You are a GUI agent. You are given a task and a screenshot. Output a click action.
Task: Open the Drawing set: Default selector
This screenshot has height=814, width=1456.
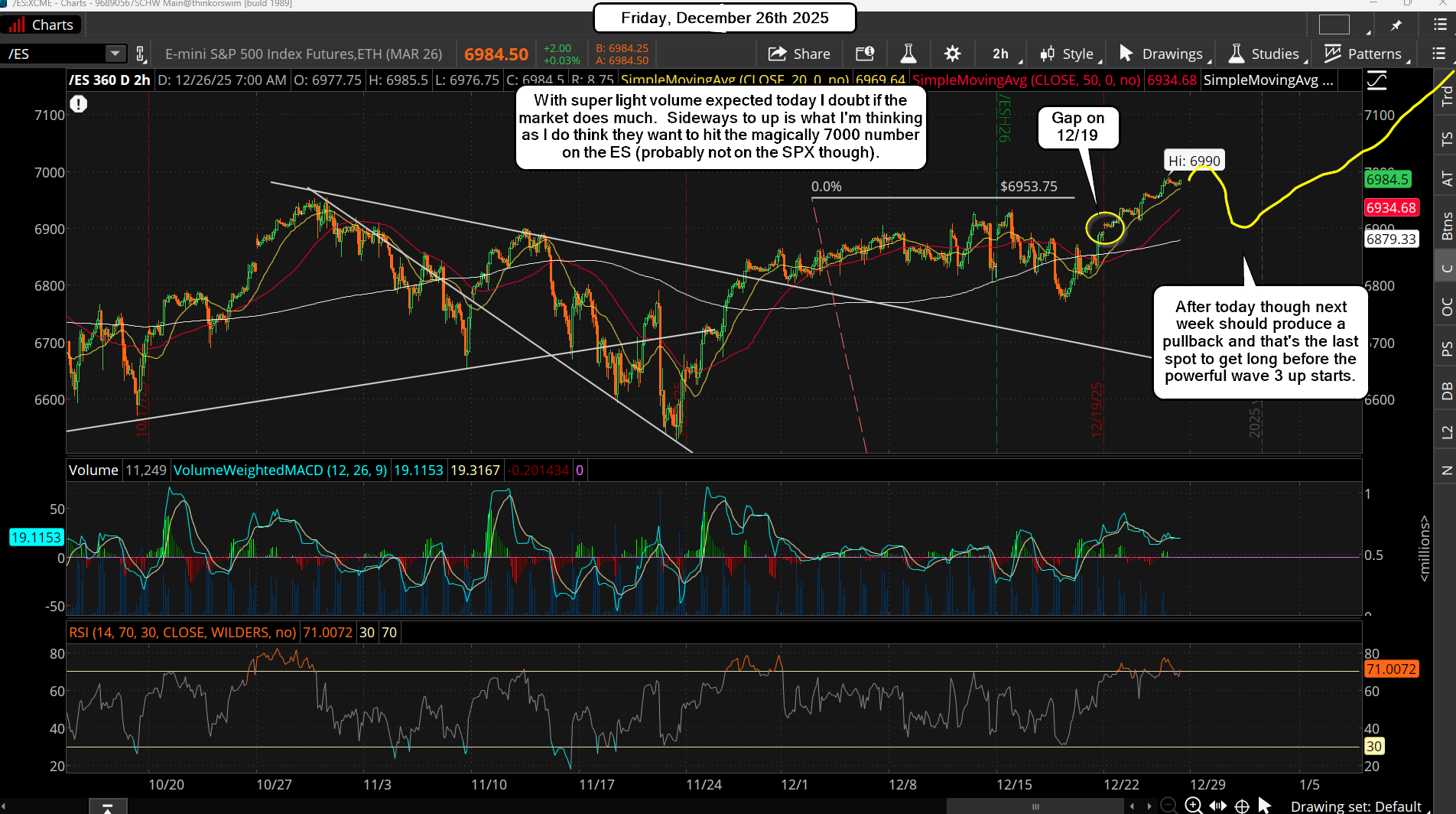(1355, 806)
